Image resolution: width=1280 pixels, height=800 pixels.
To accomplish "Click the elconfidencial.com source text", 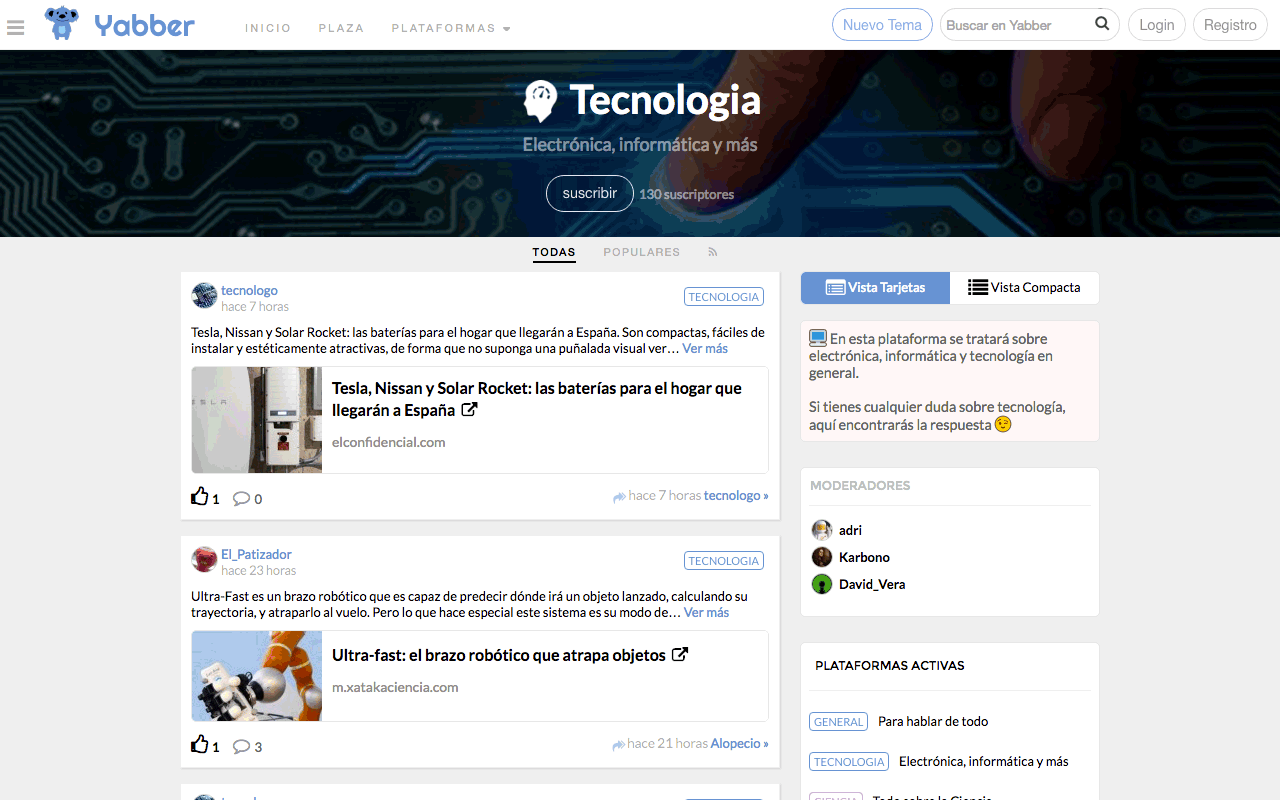I will [389, 442].
